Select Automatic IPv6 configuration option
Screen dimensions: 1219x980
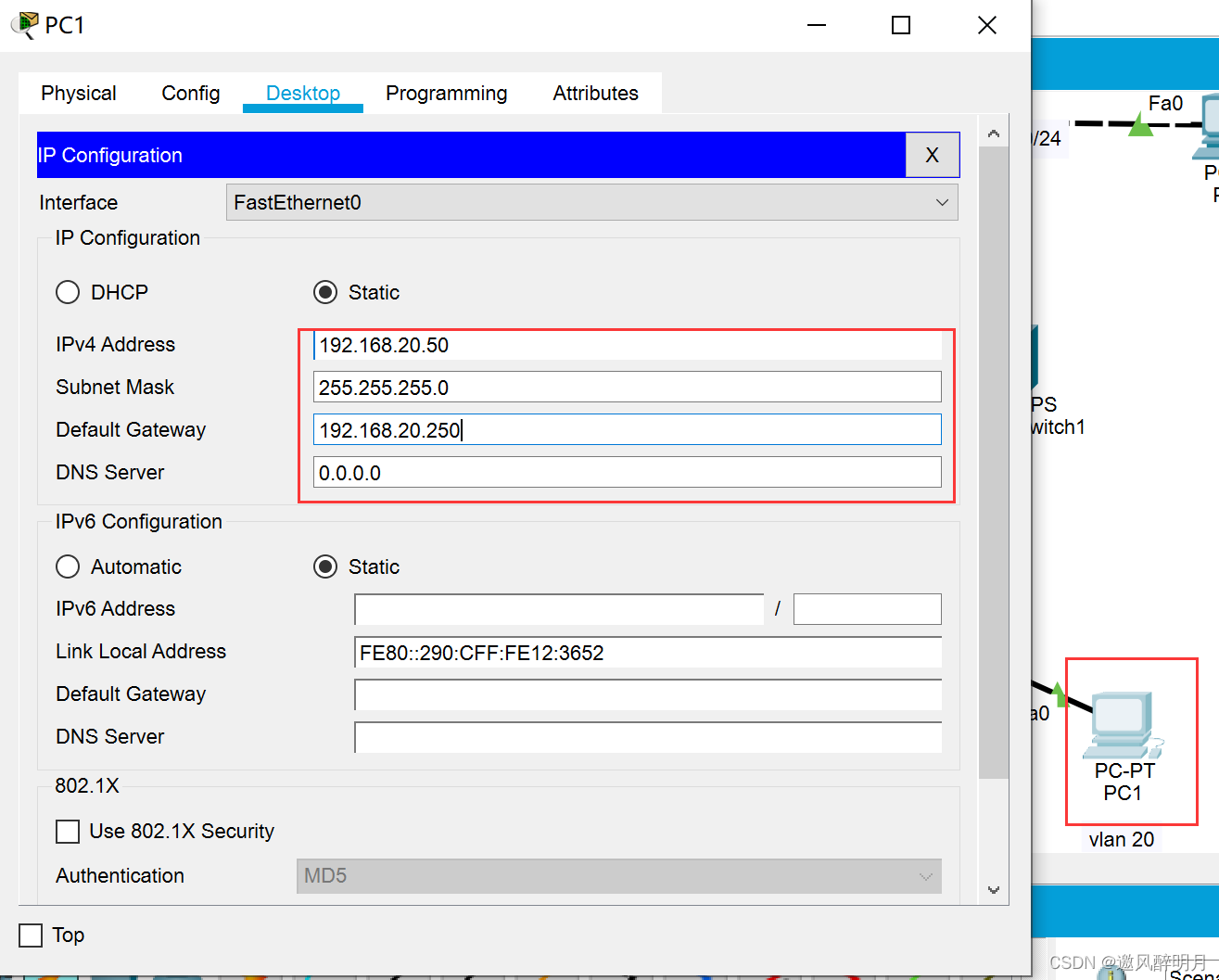(68, 566)
